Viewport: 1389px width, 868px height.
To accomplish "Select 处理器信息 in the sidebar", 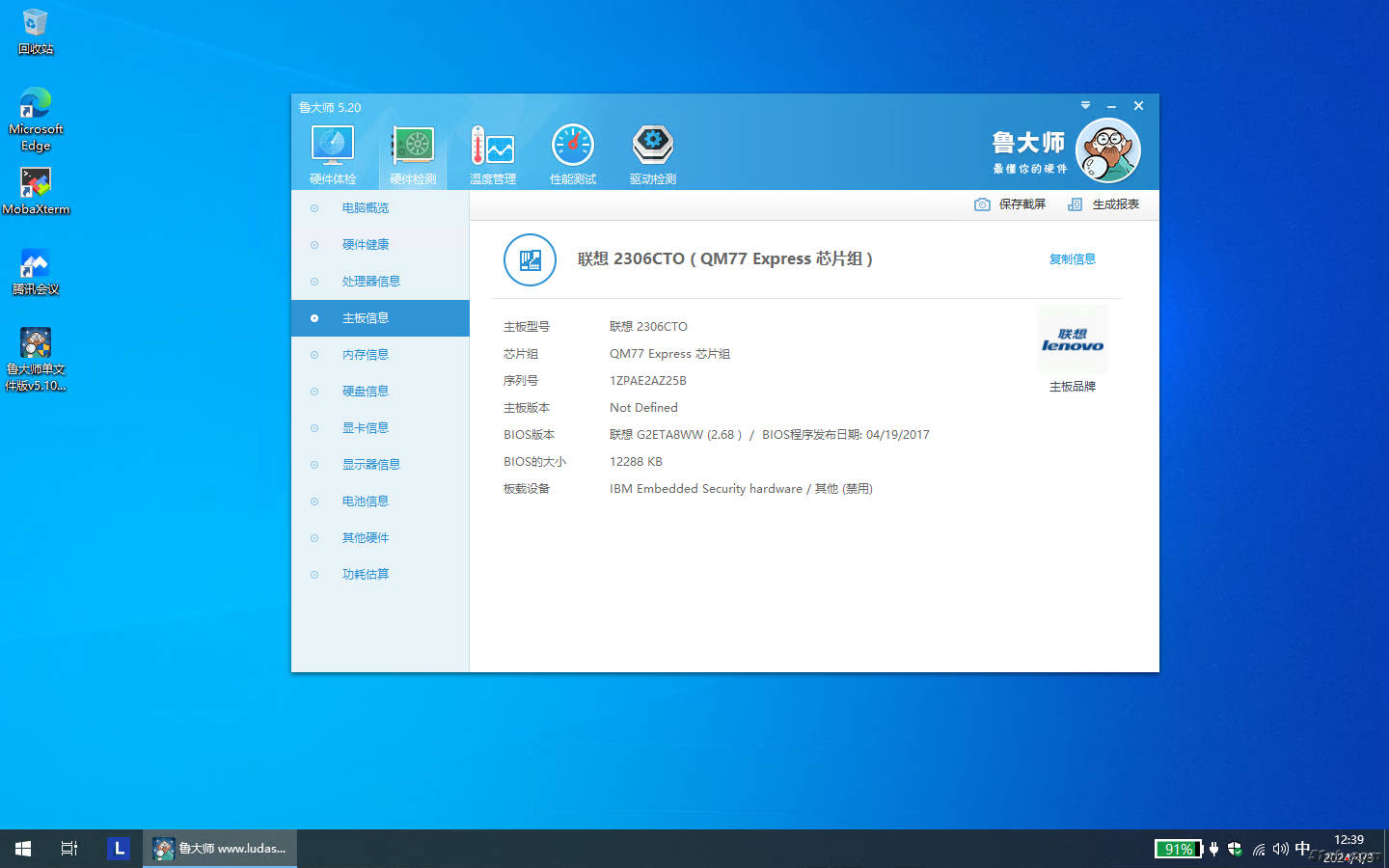I will pyautogui.click(x=370, y=282).
